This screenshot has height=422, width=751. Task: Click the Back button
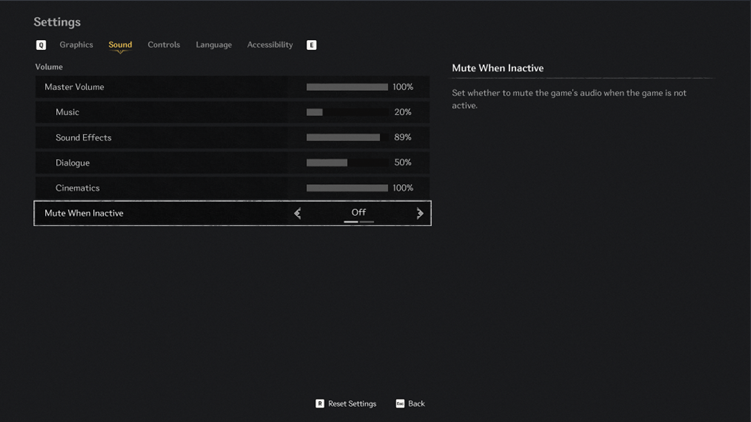click(410, 404)
